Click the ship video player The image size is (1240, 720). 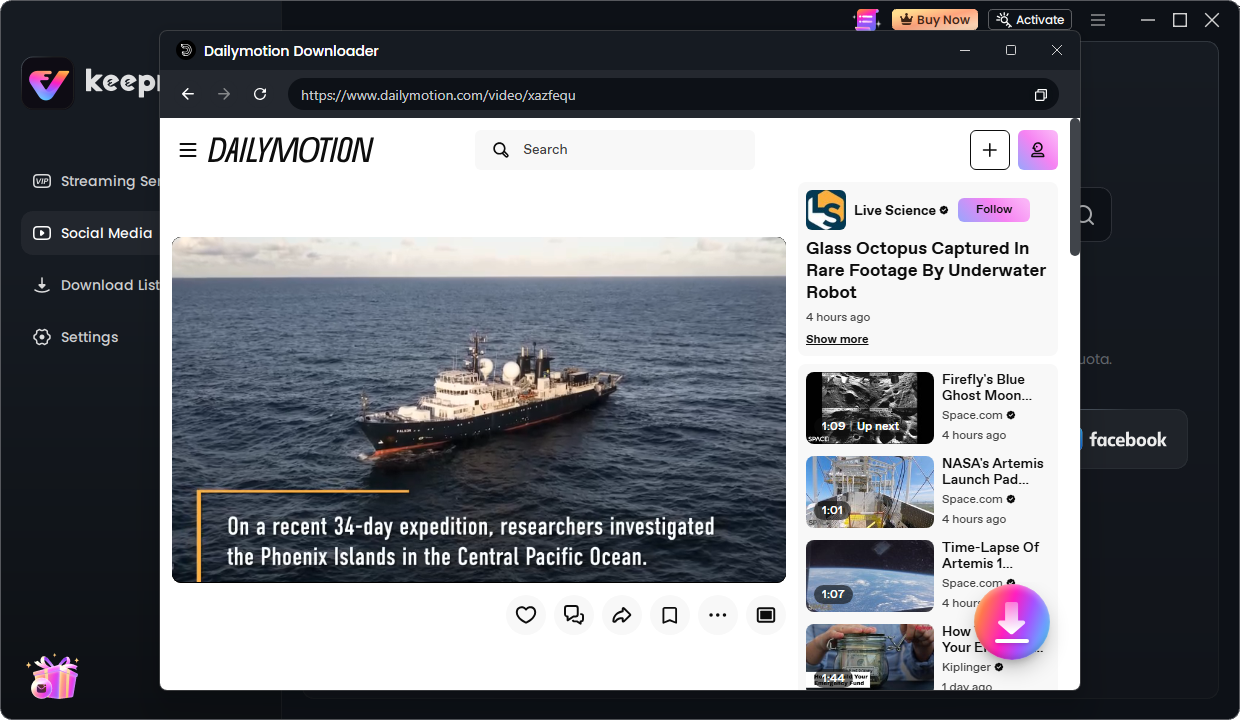[x=479, y=410]
